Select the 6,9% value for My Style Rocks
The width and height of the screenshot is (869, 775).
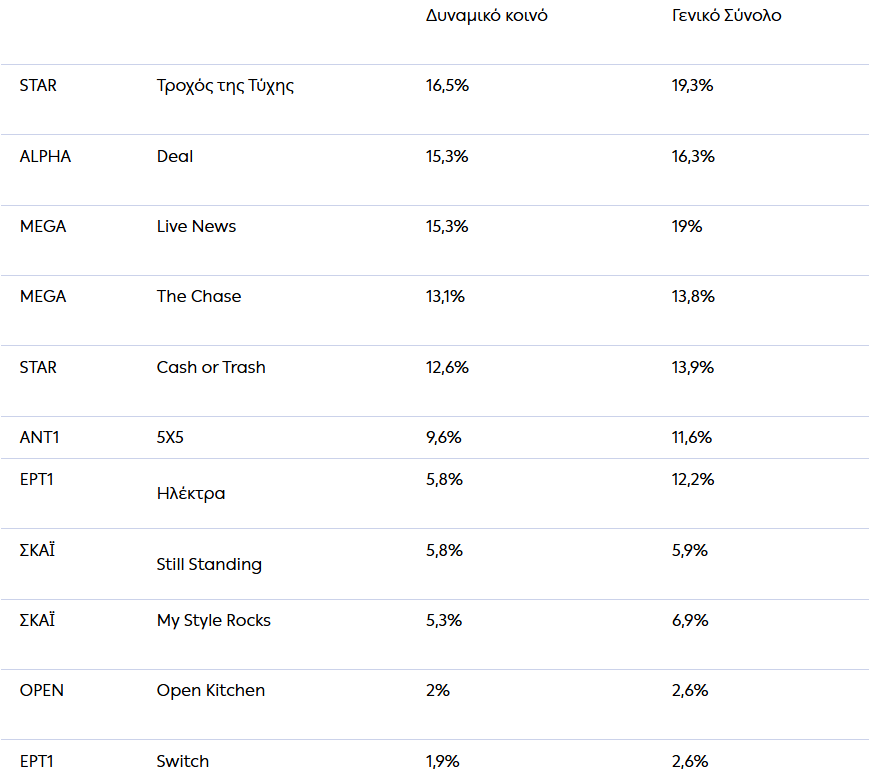pos(689,620)
